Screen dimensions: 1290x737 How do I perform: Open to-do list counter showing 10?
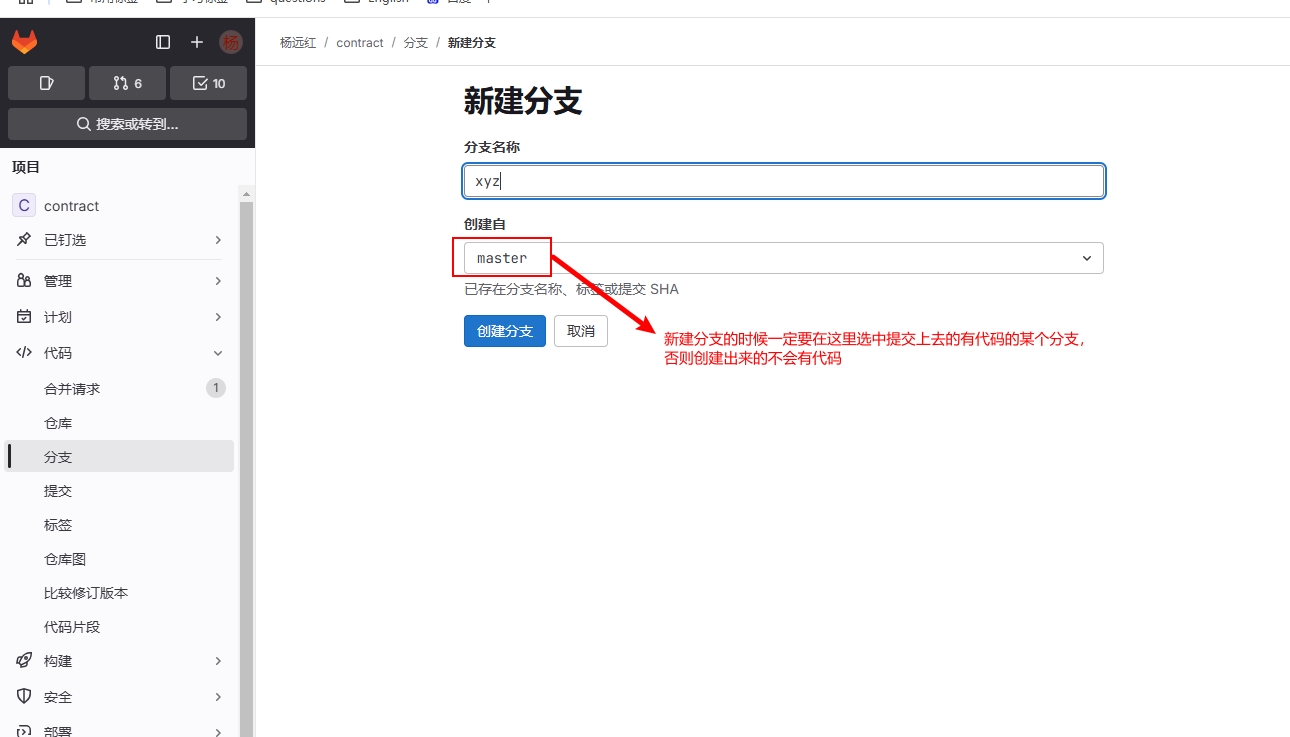(208, 83)
